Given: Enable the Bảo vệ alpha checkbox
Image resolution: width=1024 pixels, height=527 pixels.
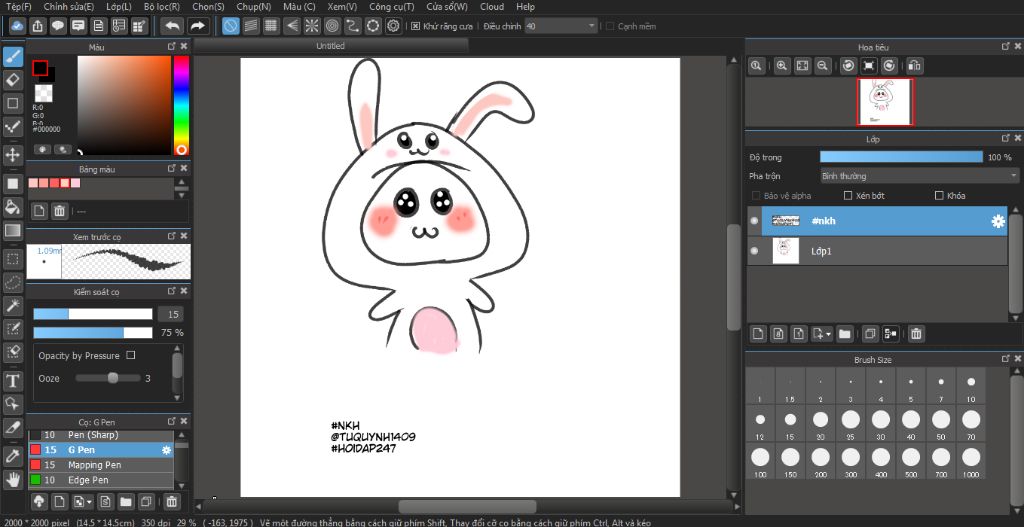Looking at the screenshot, I should pos(756,195).
